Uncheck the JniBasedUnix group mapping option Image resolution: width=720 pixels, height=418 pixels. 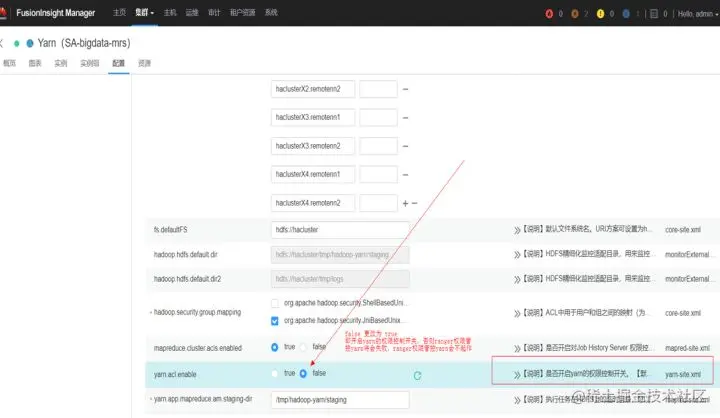click(275, 321)
